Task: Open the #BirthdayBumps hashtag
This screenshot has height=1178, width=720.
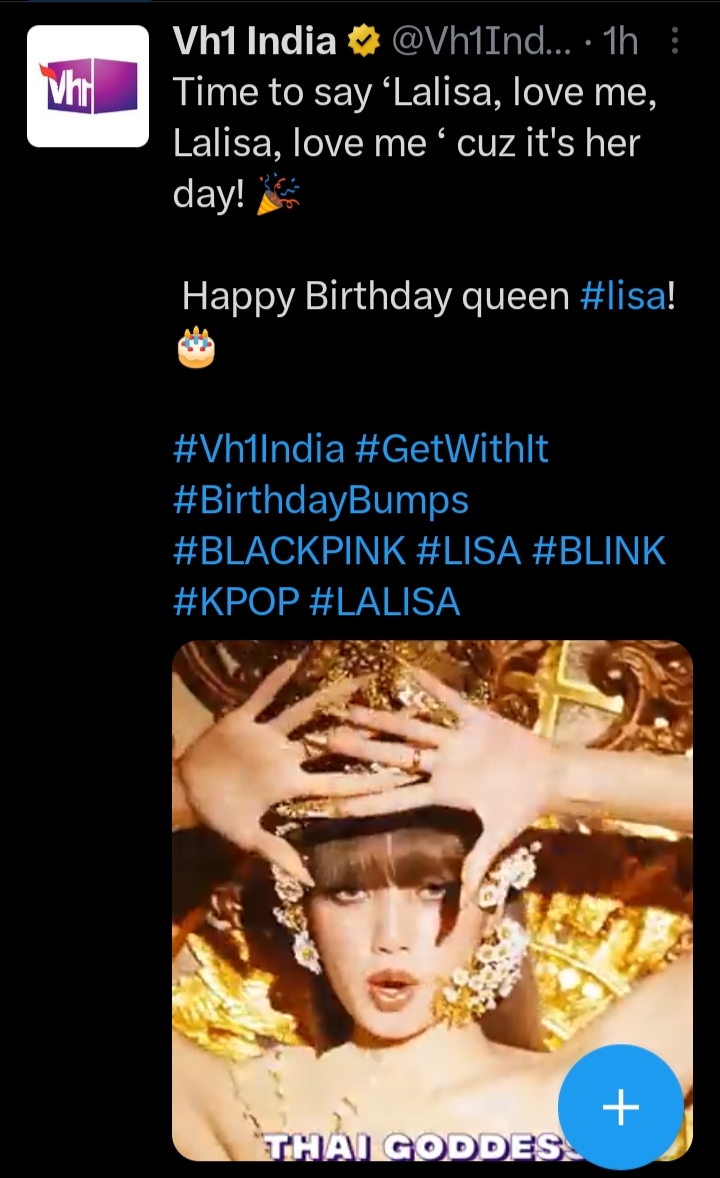Action: (321, 501)
